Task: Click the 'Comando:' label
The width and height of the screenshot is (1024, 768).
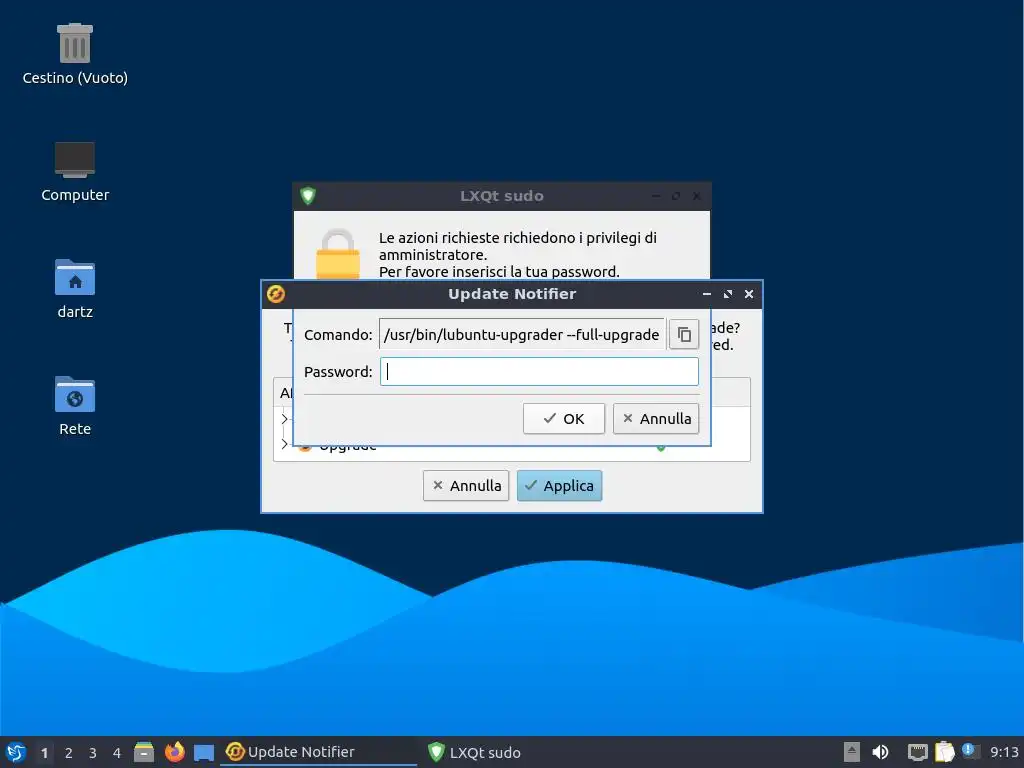Action: coord(338,334)
